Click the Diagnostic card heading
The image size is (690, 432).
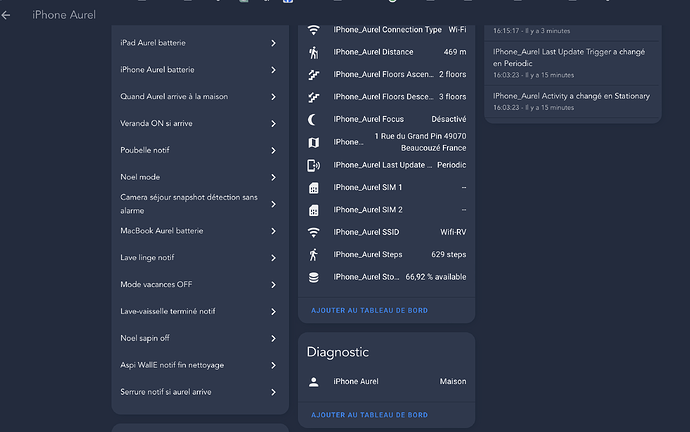click(x=338, y=352)
